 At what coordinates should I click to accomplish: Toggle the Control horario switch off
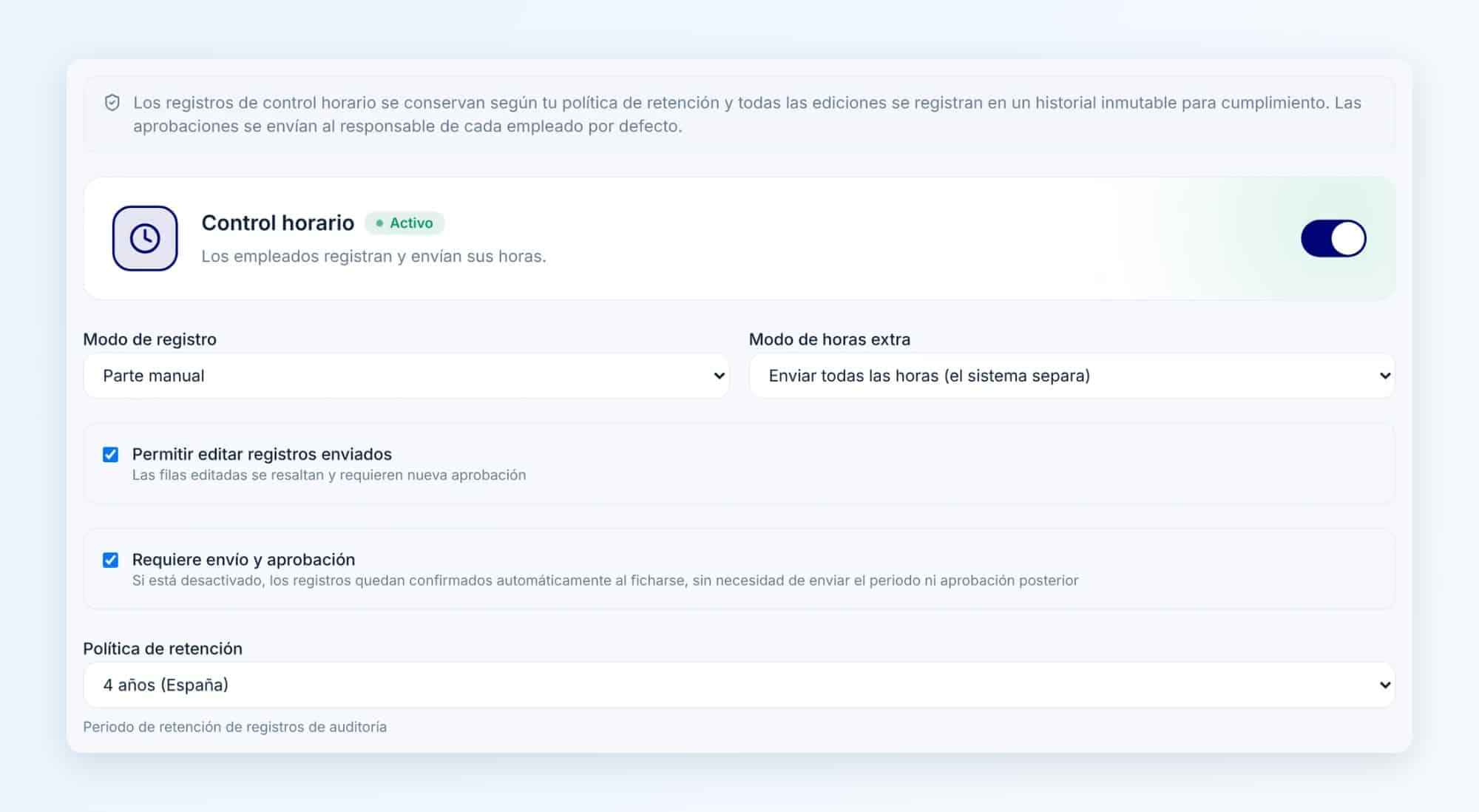(x=1333, y=238)
